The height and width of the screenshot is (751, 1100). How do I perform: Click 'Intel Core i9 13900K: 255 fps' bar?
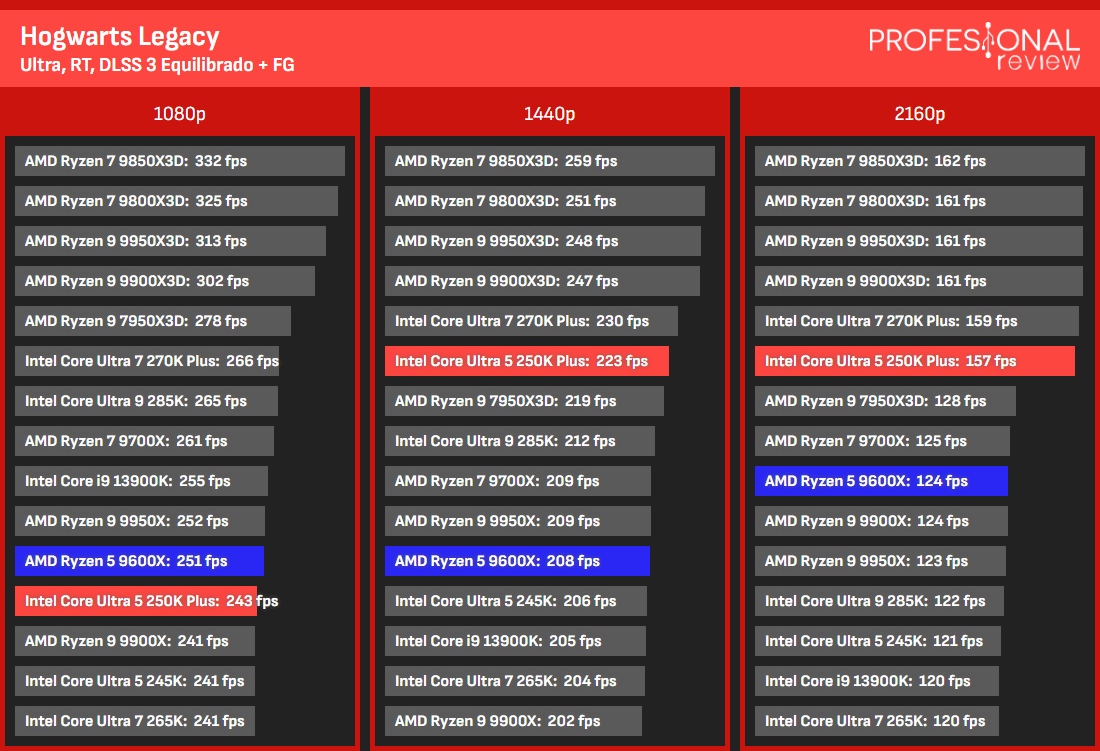(x=141, y=481)
